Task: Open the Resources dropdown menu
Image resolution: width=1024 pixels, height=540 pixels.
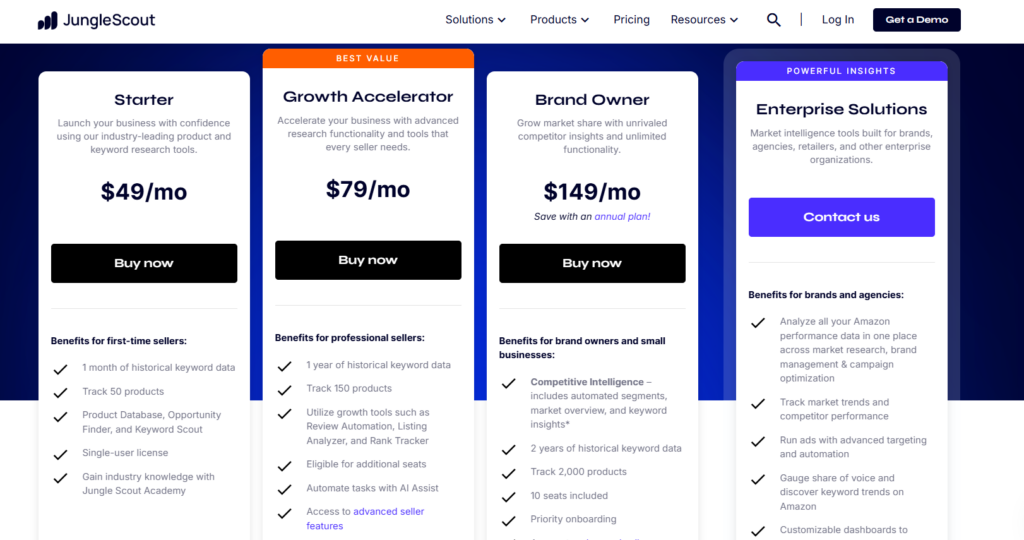Action: coord(705,20)
